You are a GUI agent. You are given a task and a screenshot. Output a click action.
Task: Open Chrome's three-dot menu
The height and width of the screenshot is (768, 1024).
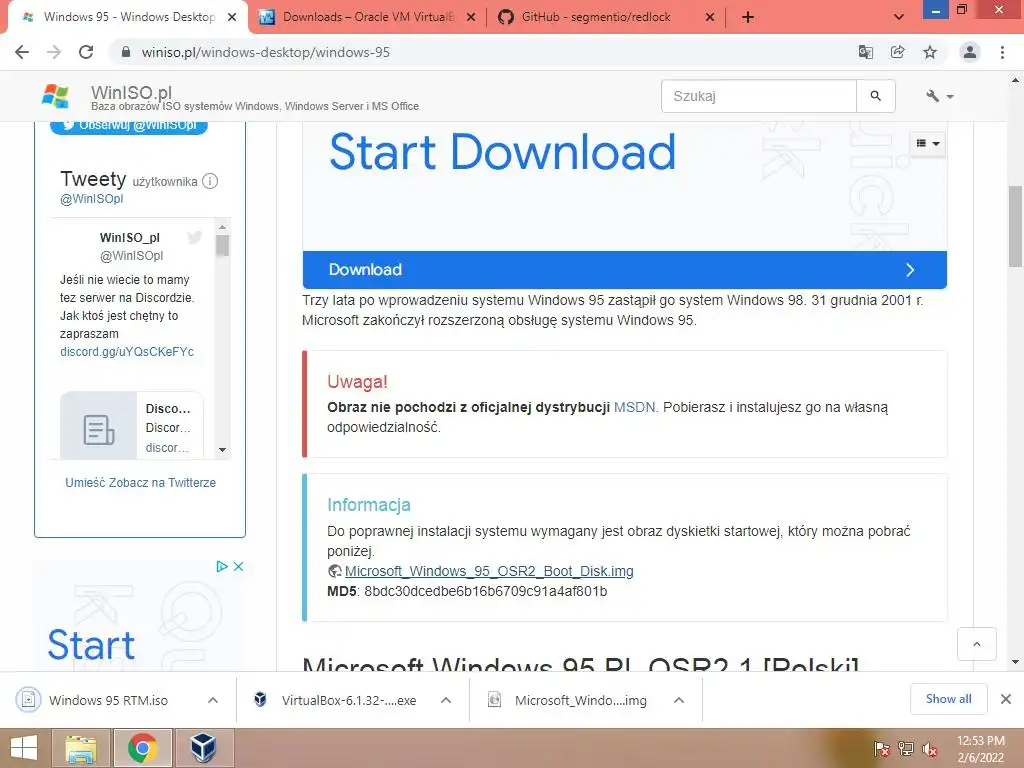click(x=1002, y=52)
